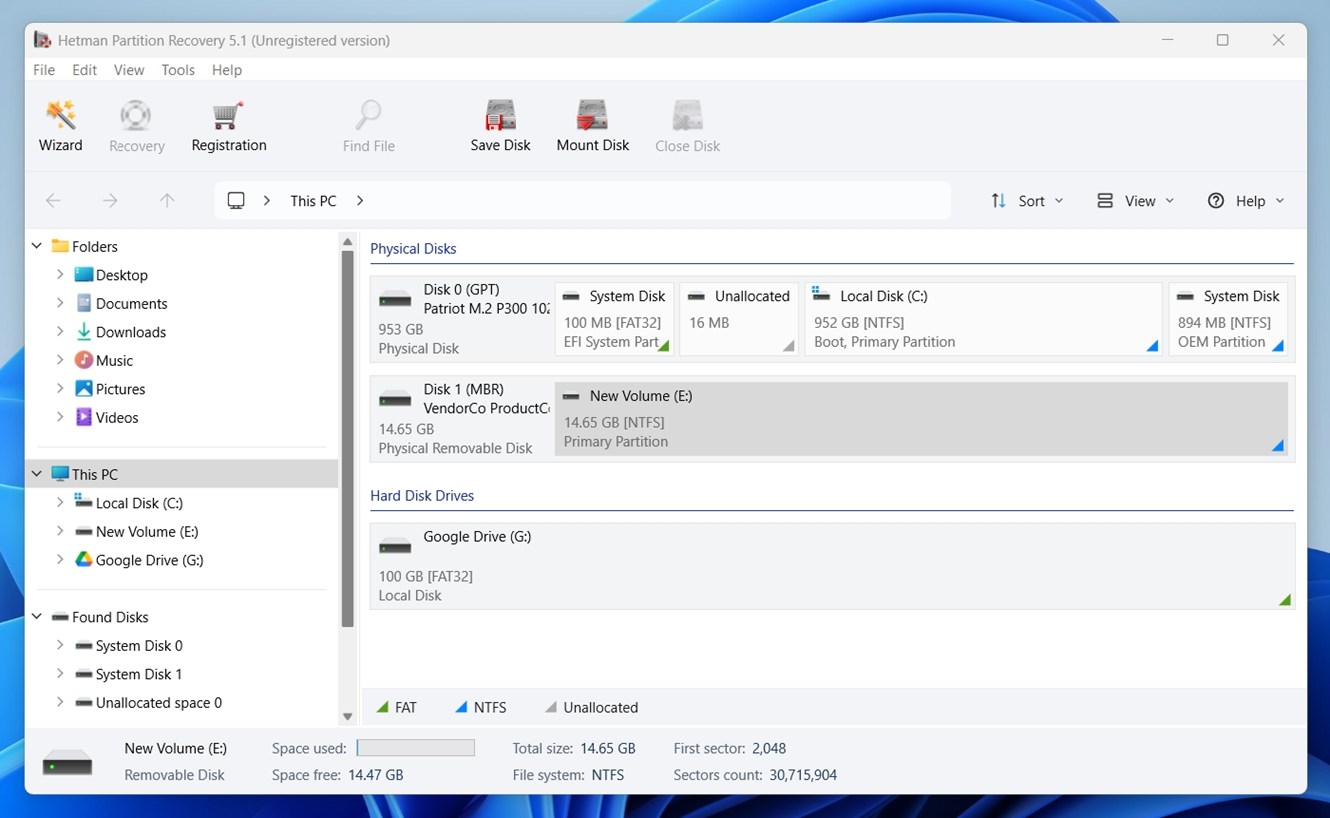Expand the Local Disk (C:) tree item
The width and height of the screenshot is (1330, 818).
coord(61,503)
